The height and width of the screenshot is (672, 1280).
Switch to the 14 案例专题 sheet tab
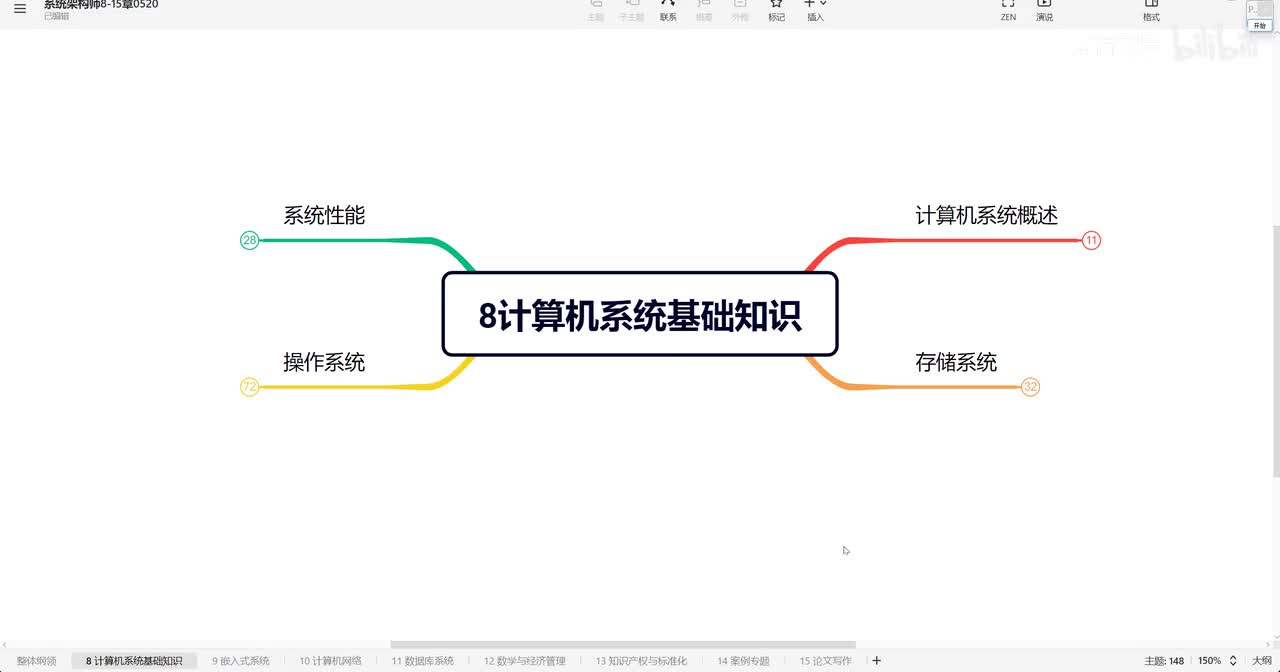tap(744, 661)
